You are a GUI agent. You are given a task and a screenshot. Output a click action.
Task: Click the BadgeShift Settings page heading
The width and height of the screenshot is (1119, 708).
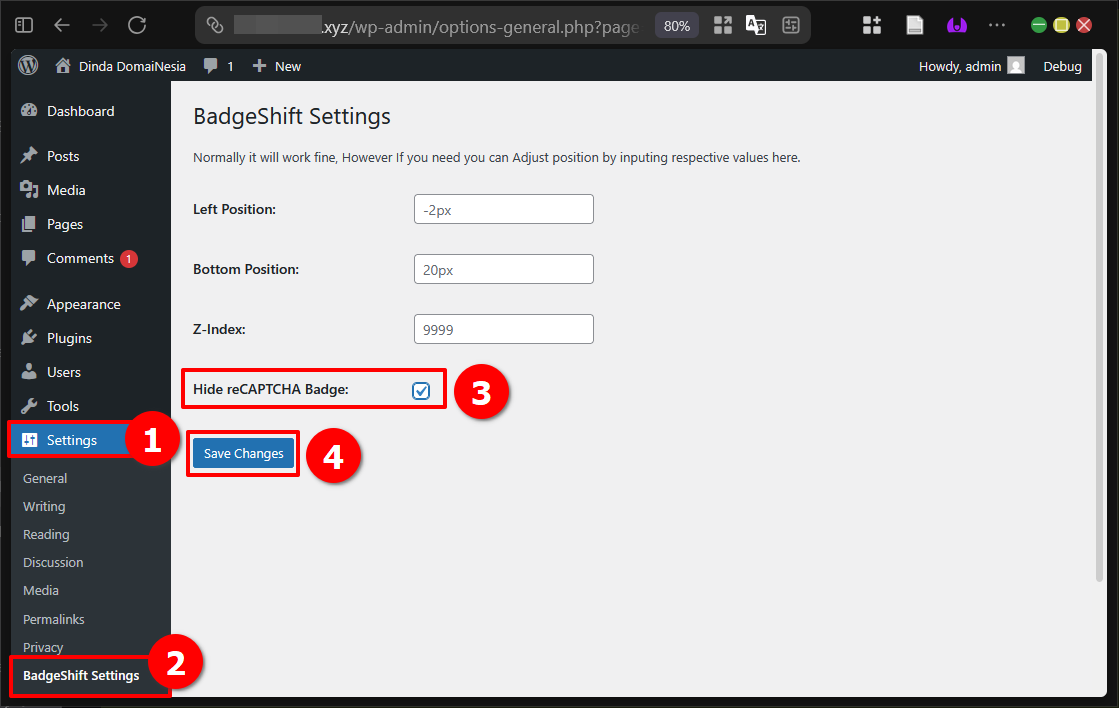(x=292, y=116)
